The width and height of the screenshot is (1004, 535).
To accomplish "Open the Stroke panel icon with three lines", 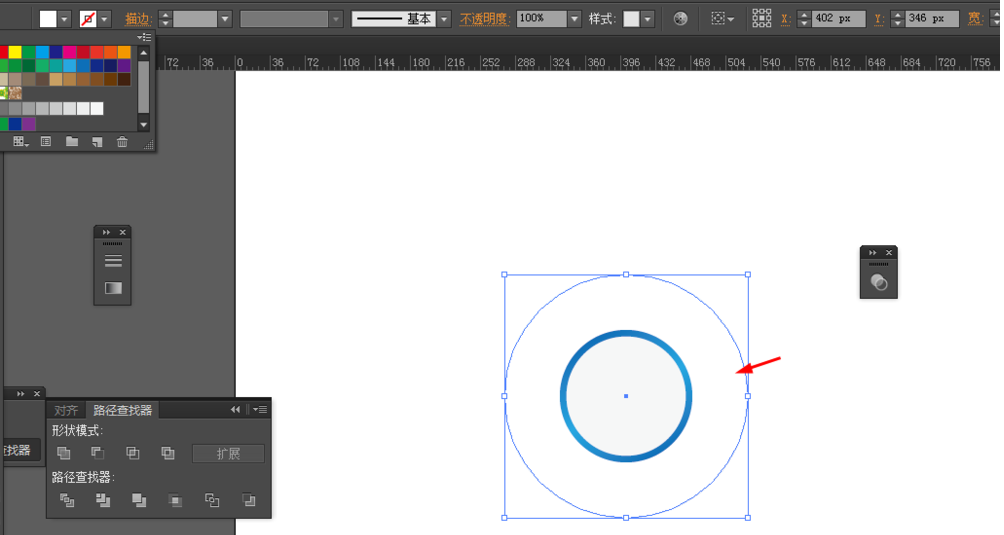I will coord(113,260).
